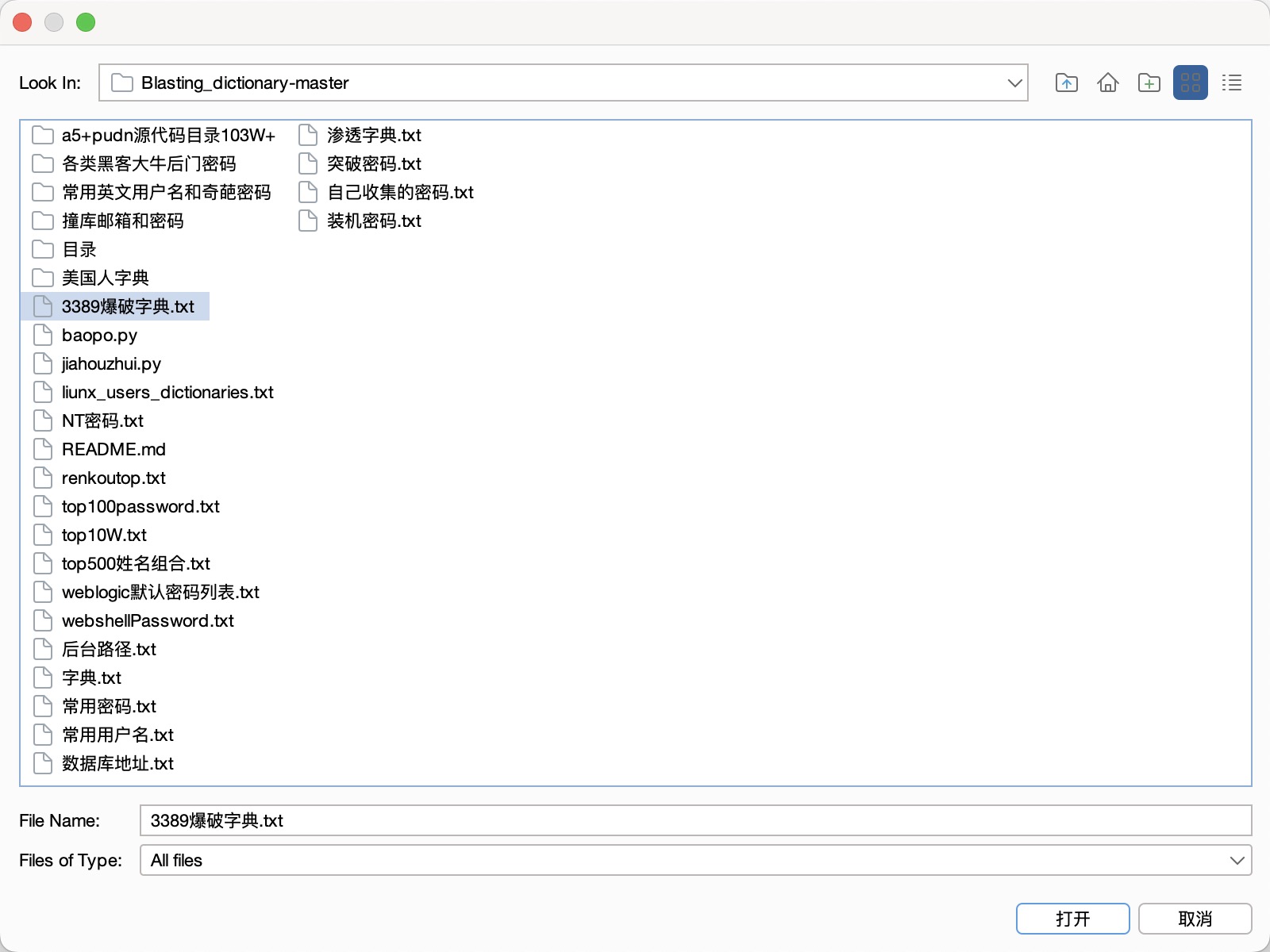
Task: Select the 美国人字典 folder icon
Action: (43, 278)
